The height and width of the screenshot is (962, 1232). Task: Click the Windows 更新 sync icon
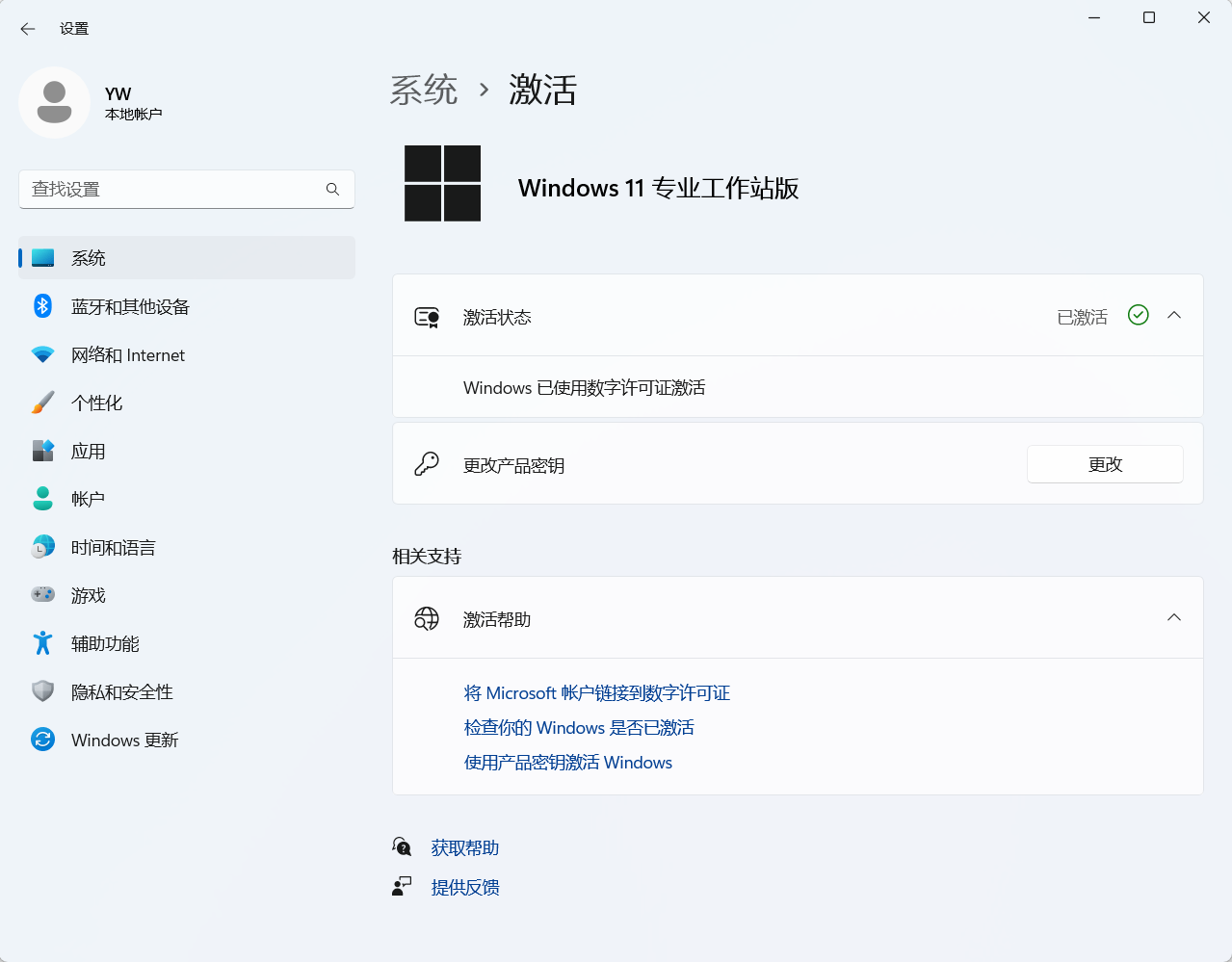tap(42, 740)
